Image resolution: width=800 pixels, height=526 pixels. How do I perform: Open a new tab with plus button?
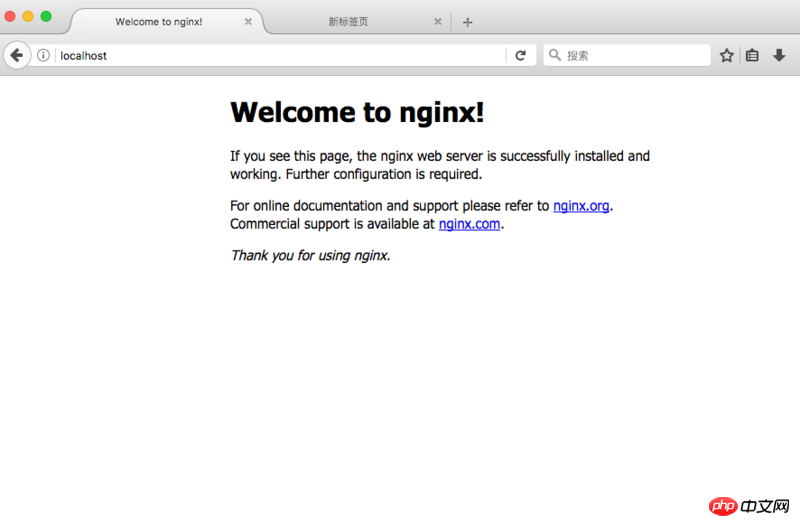(x=467, y=22)
